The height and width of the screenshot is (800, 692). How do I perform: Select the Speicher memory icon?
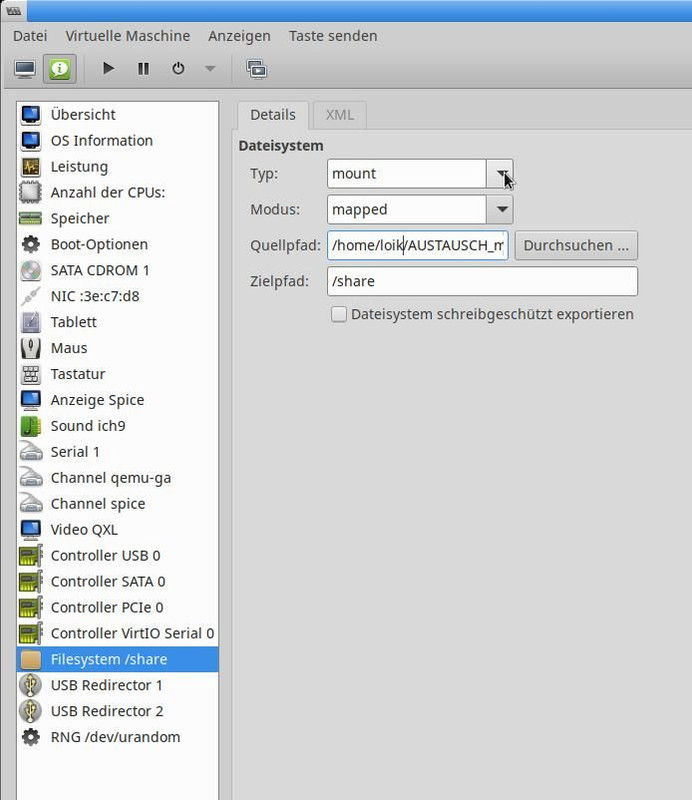coord(31,219)
